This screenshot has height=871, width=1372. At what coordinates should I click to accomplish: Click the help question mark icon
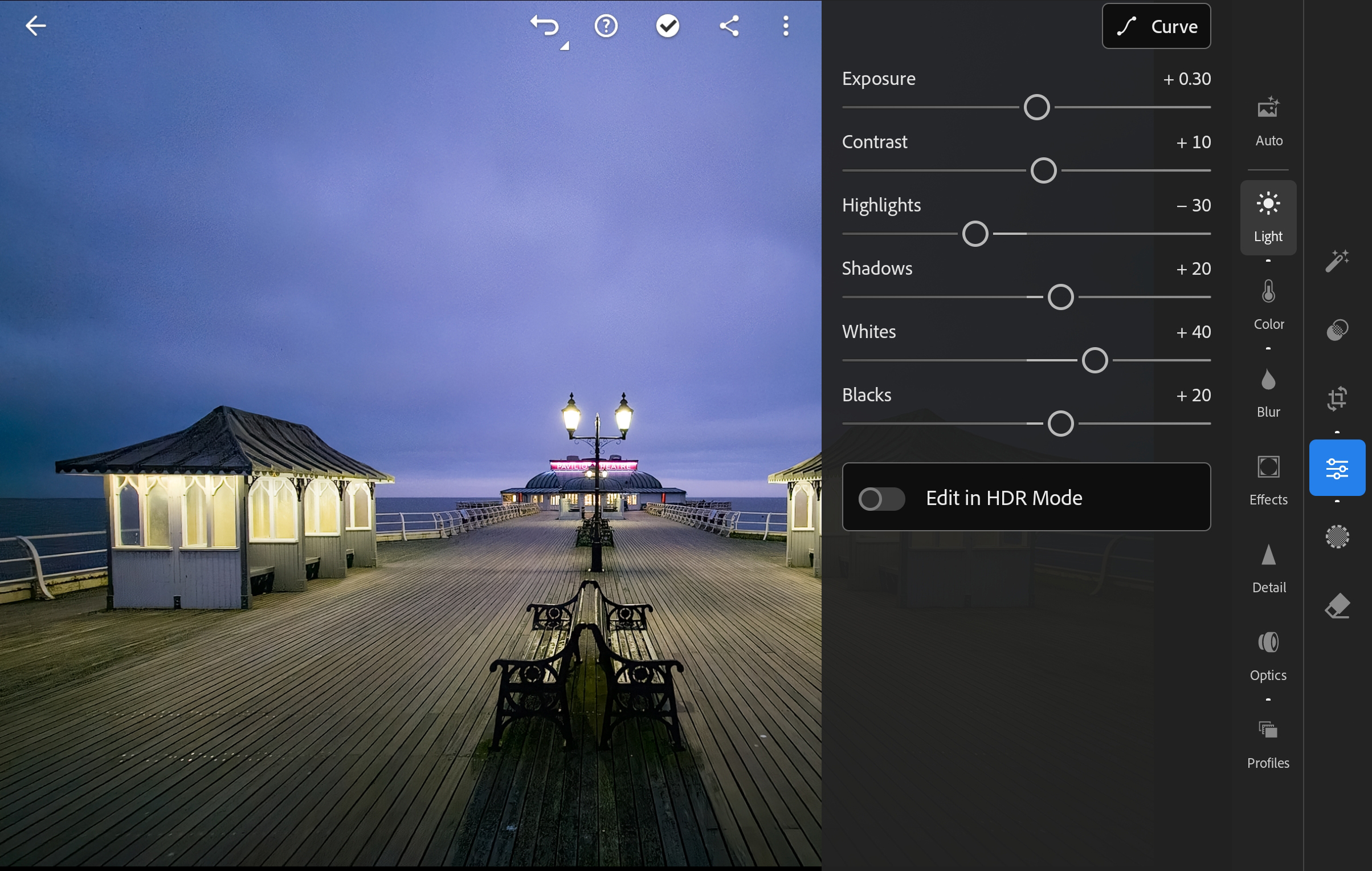tap(605, 25)
